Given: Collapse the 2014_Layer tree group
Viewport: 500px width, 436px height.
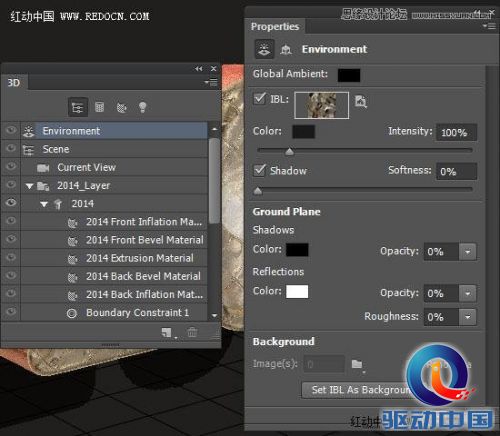Looking at the screenshot, I should click(30, 186).
